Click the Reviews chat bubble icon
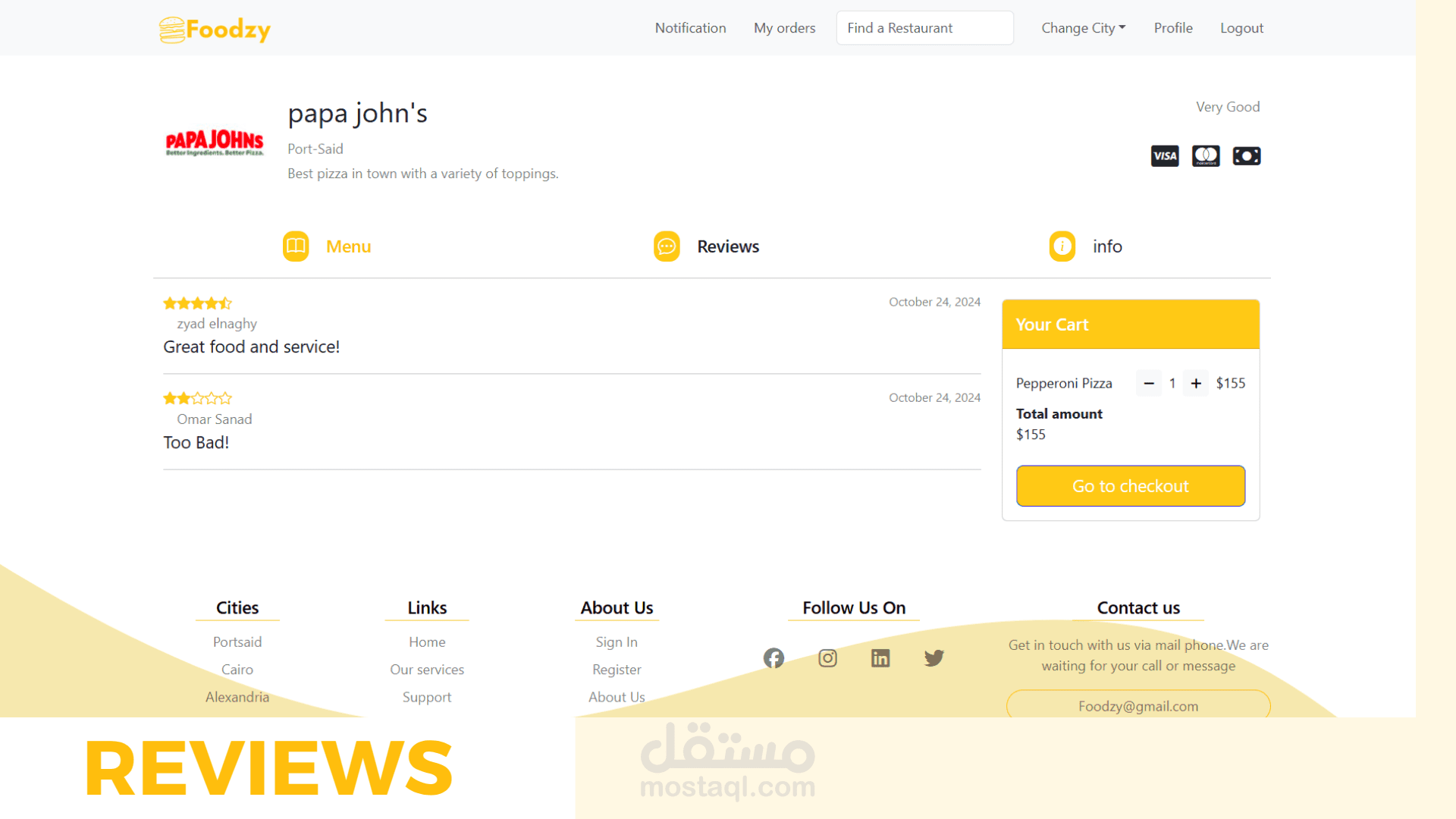 pos(667,246)
